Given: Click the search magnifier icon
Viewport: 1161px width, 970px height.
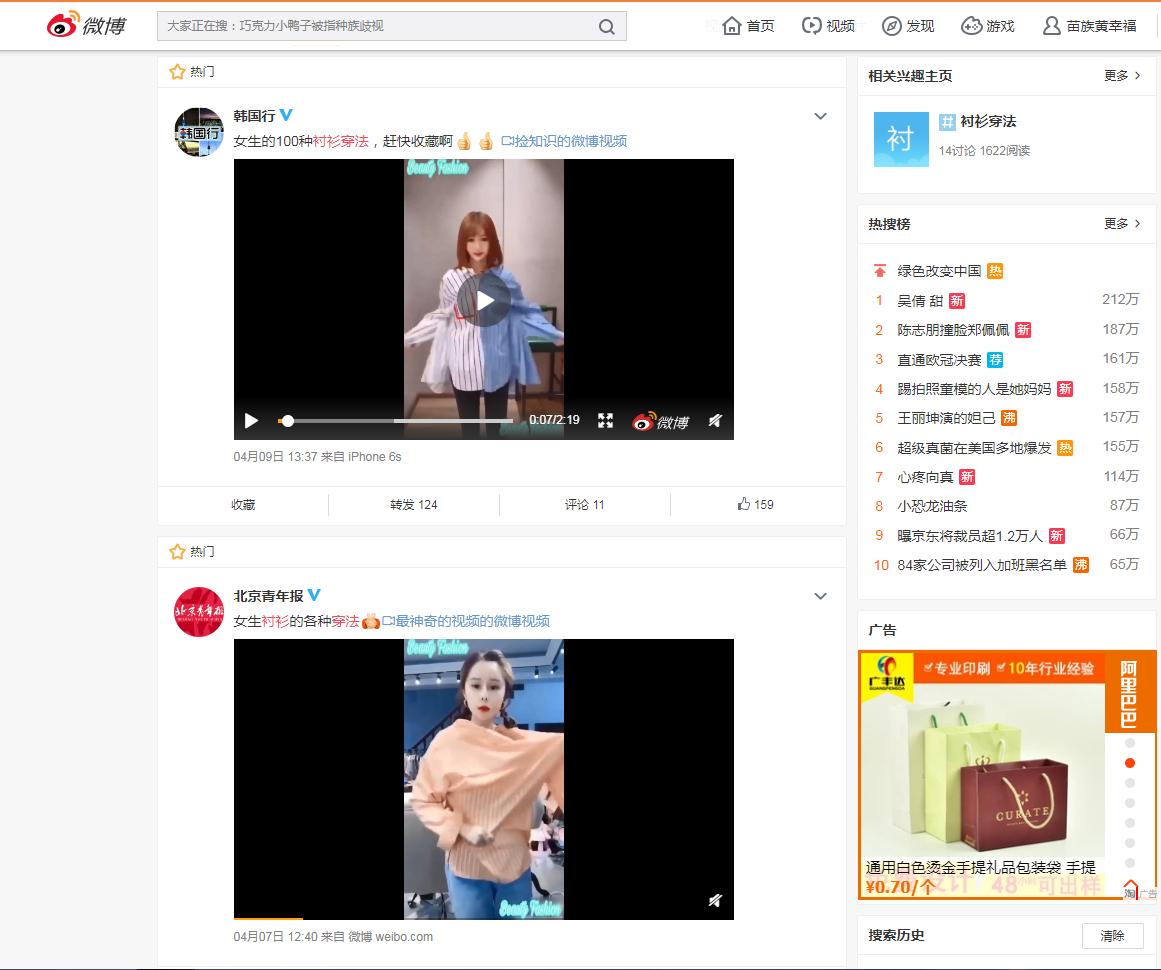Looking at the screenshot, I should coord(607,27).
